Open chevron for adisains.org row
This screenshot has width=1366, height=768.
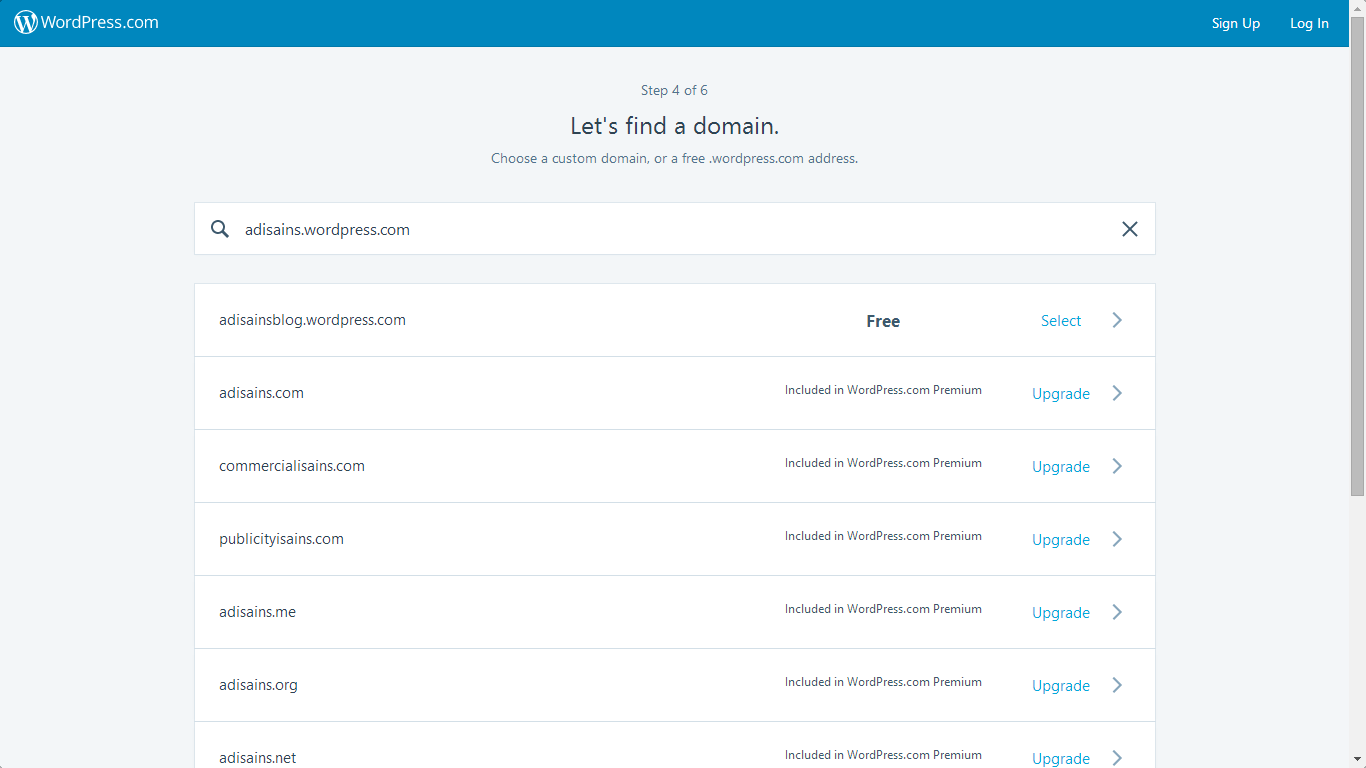pos(1117,685)
